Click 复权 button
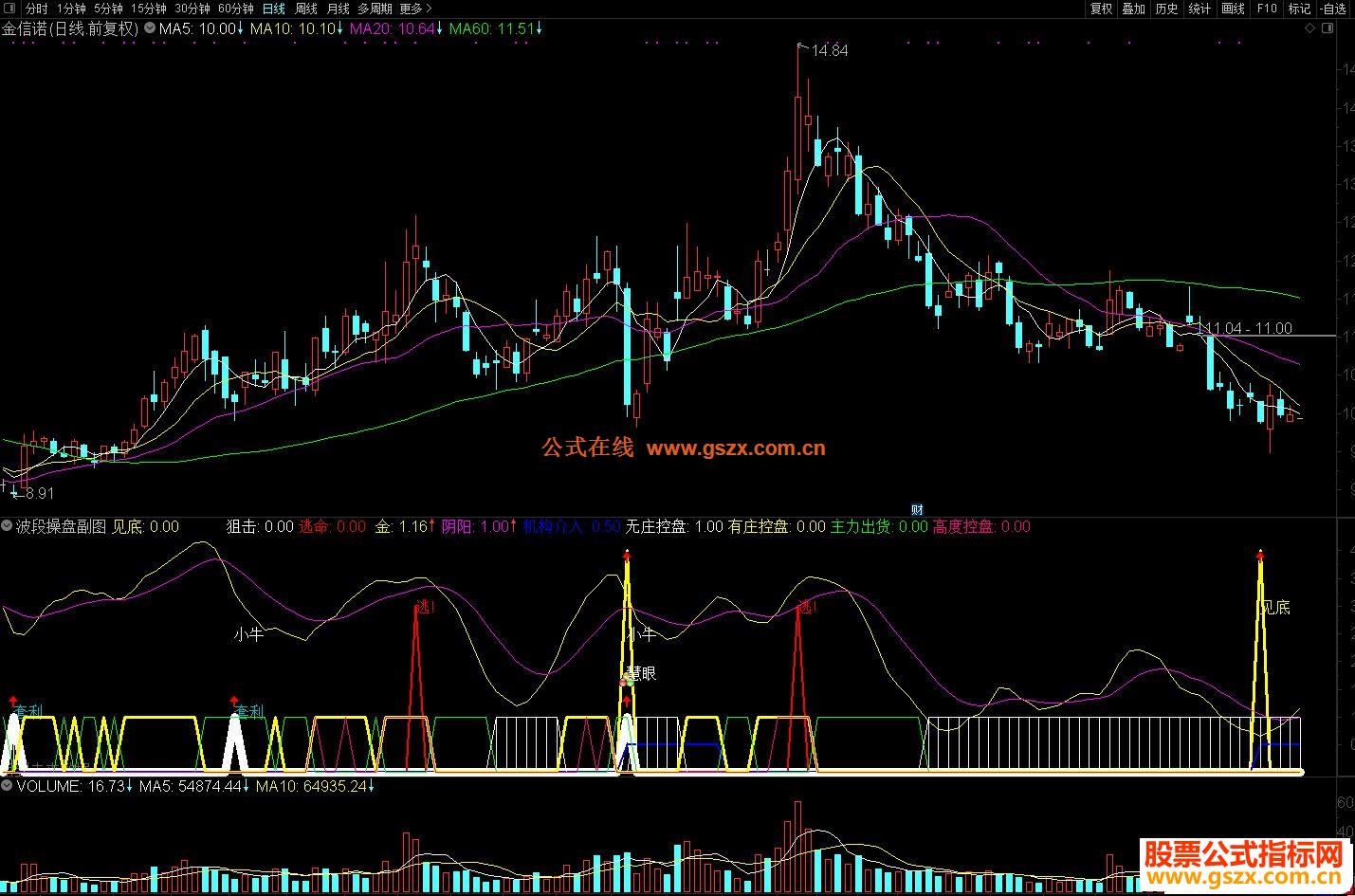The image size is (1355, 896). 1101,9
